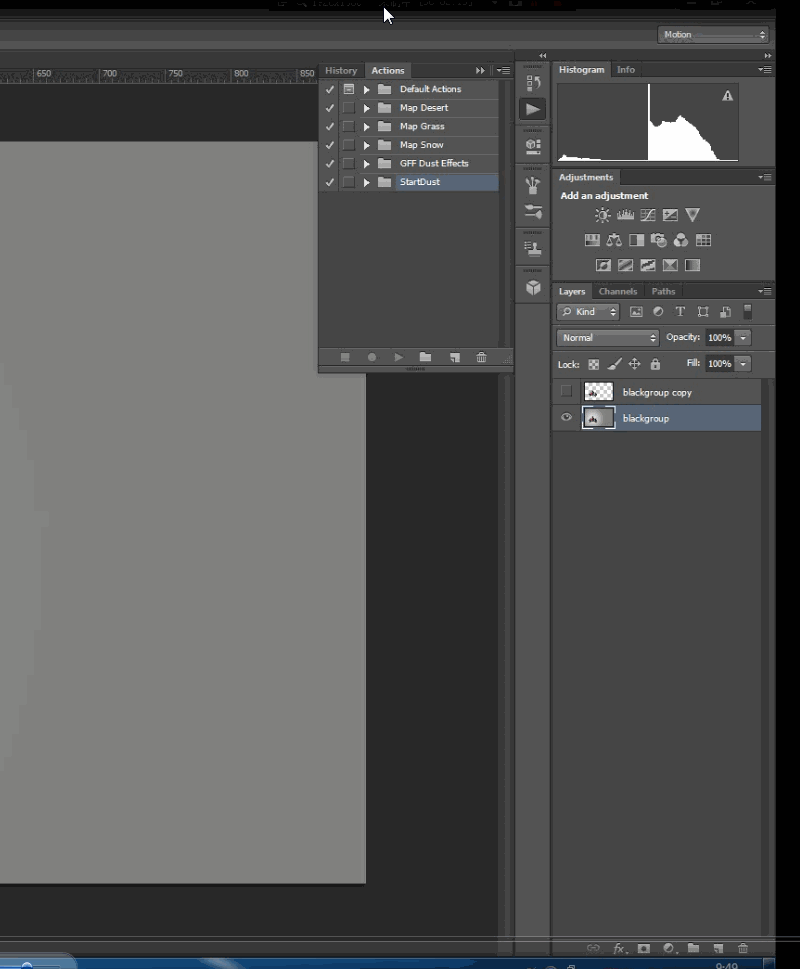This screenshot has width=800, height=969.
Task: Add a Curves adjustment layer
Action: tap(647, 215)
